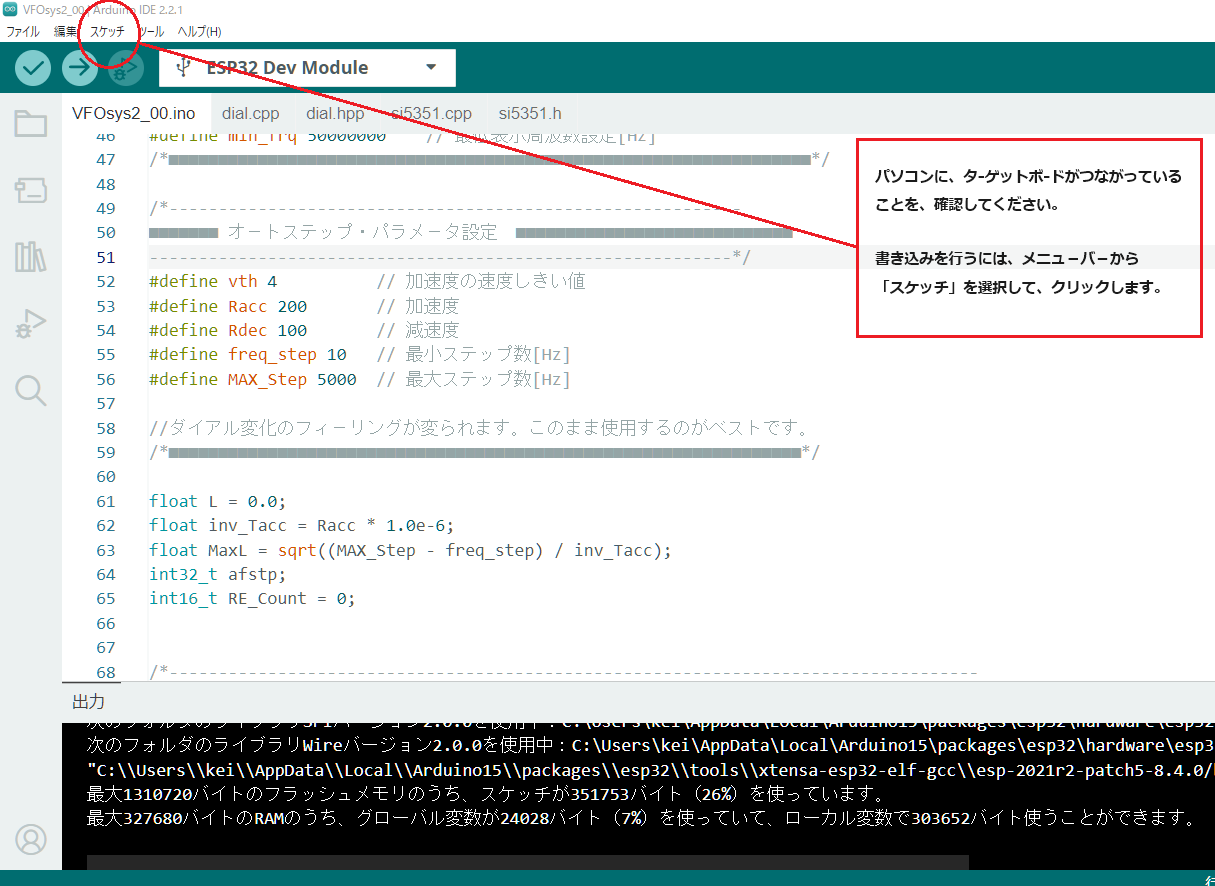Click the Verify checkmark button
This screenshot has height=886, width=1215.
click(33, 68)
